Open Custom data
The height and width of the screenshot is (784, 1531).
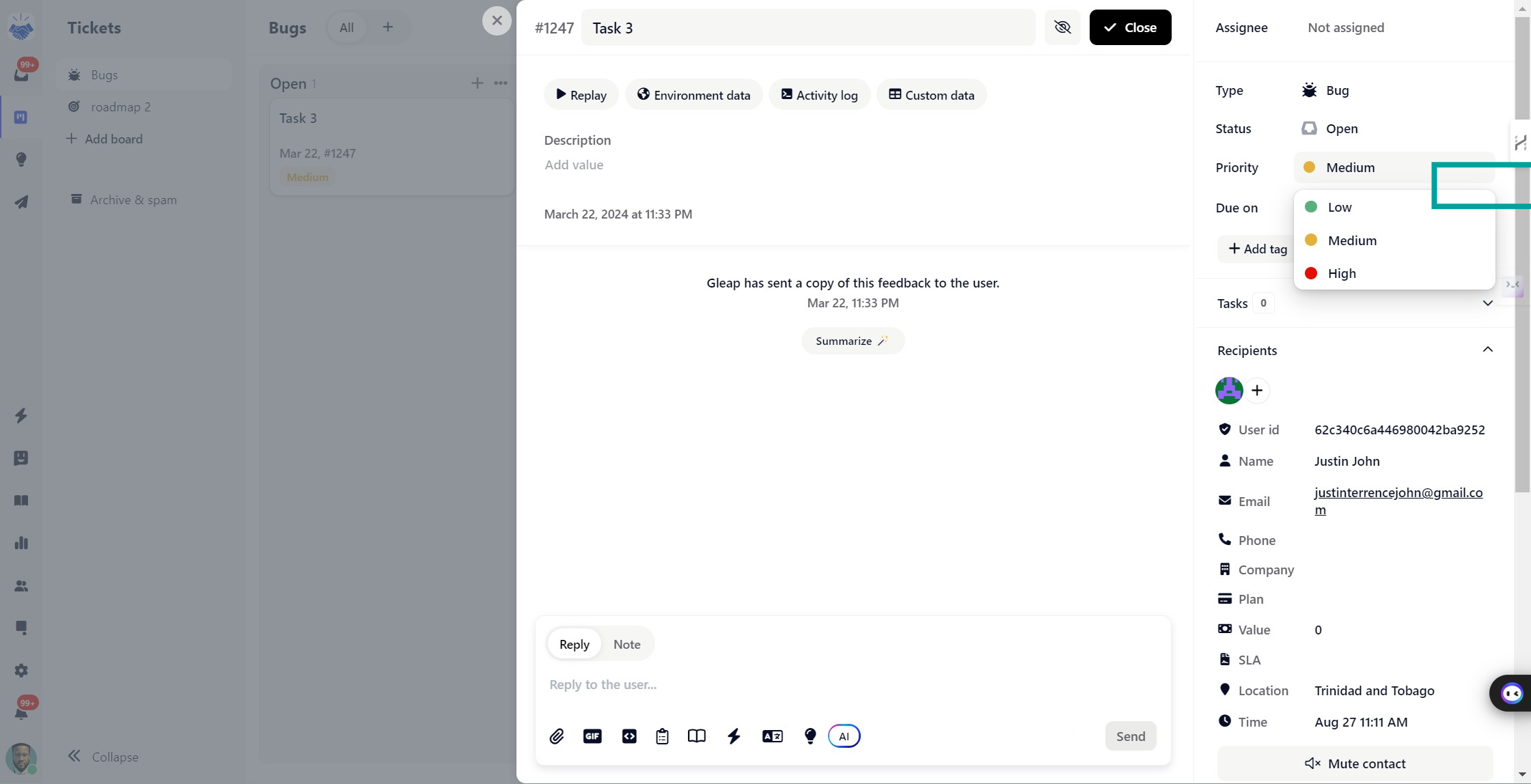(931, 95)
